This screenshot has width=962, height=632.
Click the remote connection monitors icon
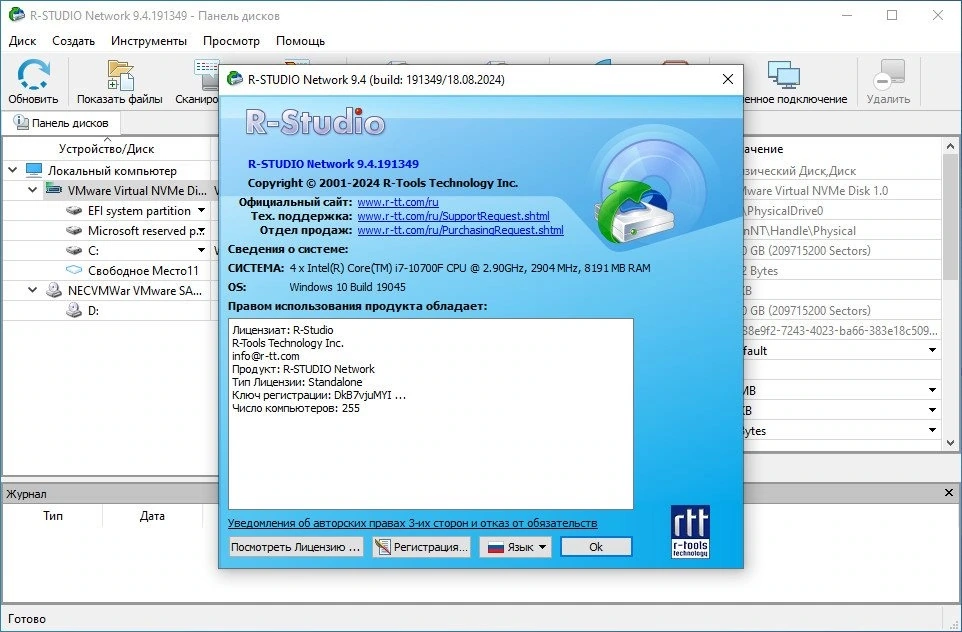pyautogui.click(x=783, y=75)
